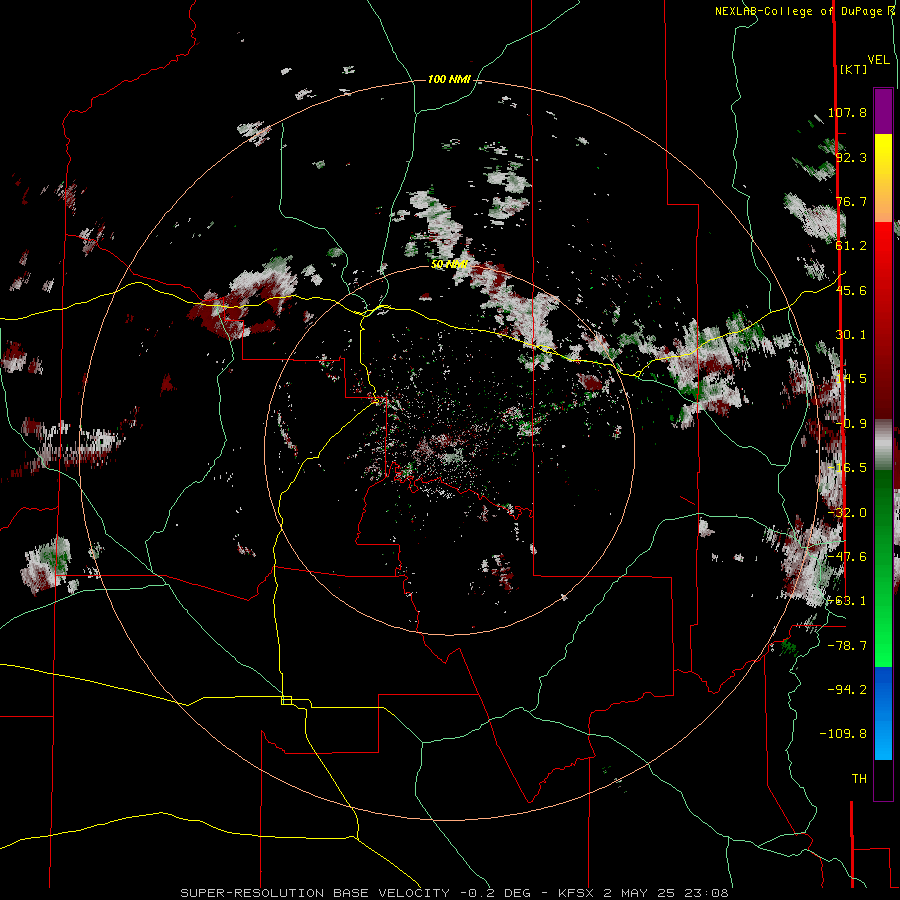The width and height of the screenshot is (900, 900).
Task: Click the square marker at the yellow highway junction
Action: click(x=286, y=700)
